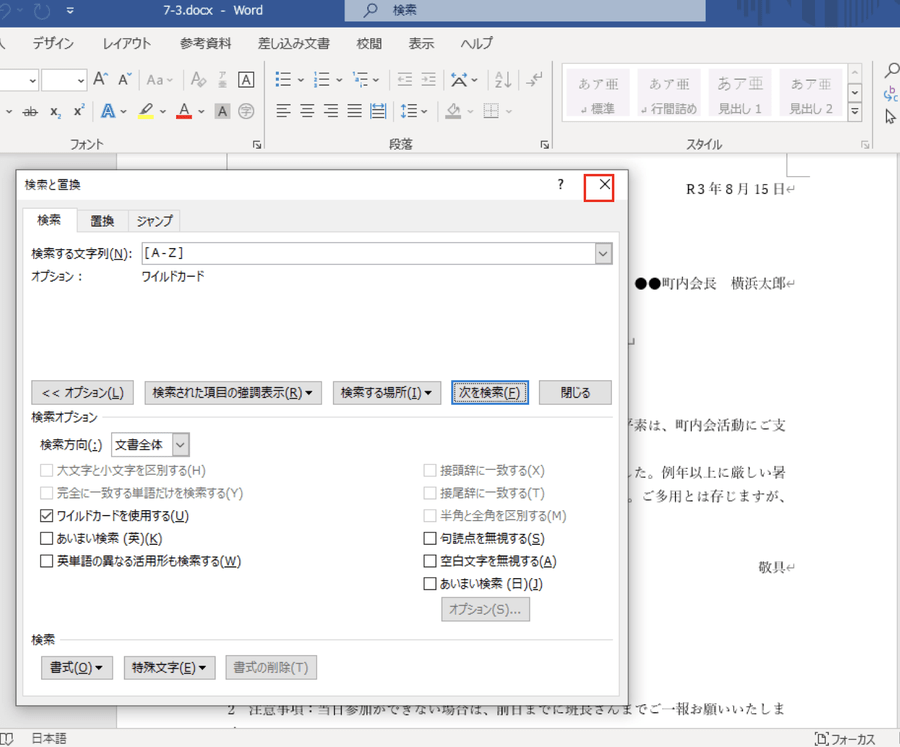
Task: Check 句読点を無視する option
Action: coord(429,539)
